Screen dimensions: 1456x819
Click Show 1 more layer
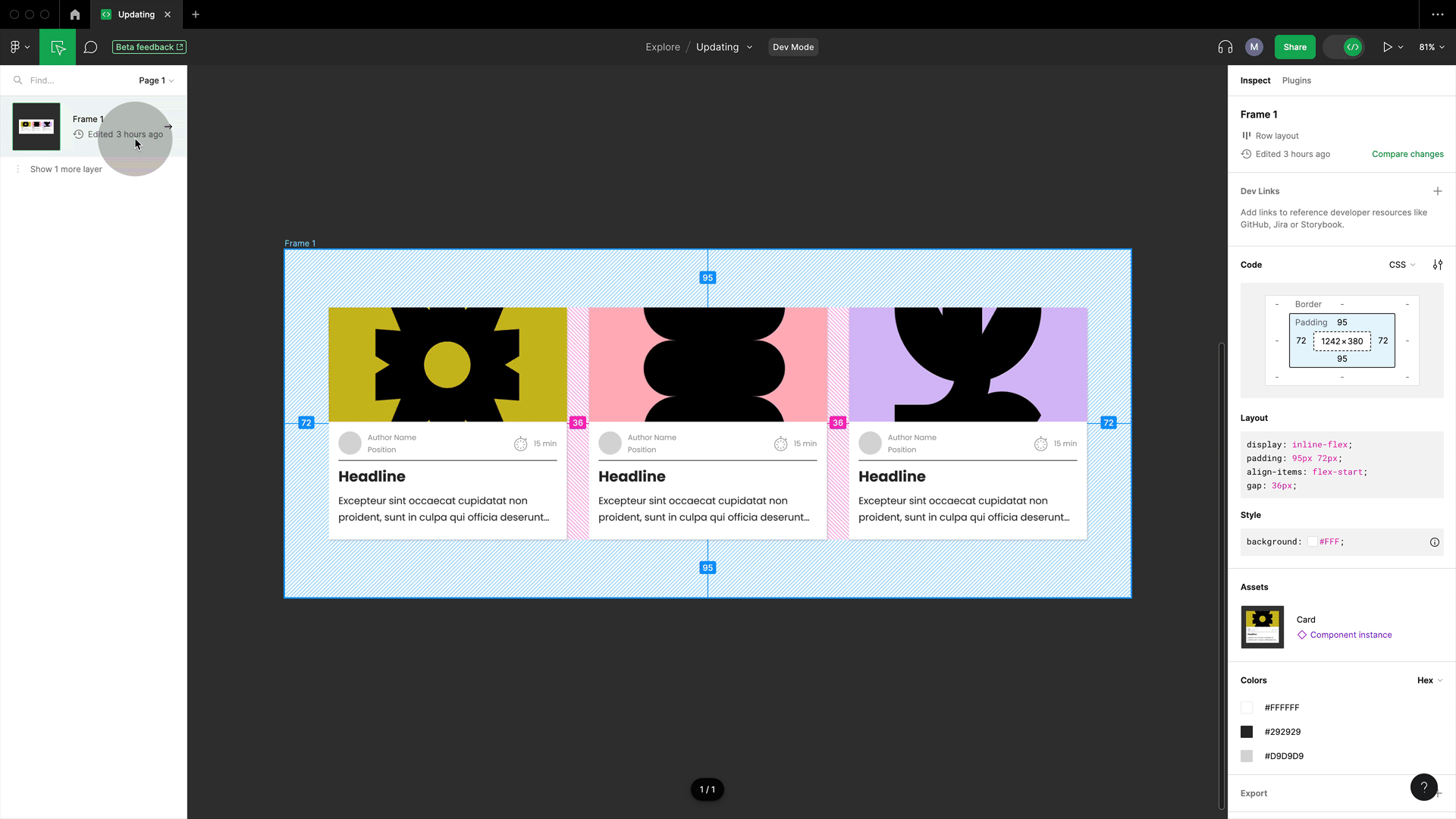click(66, 169)
